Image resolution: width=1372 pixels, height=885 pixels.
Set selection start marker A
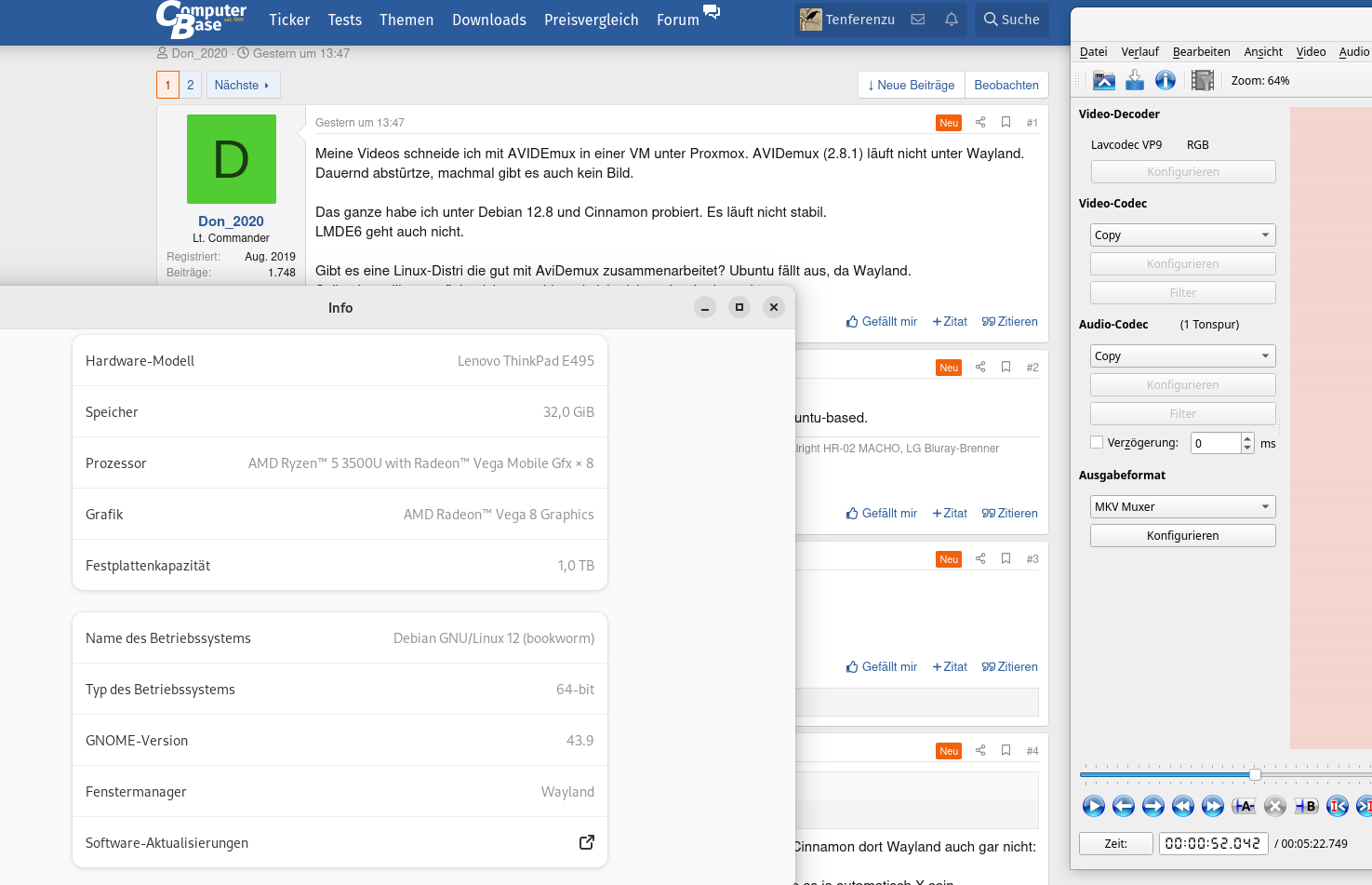point(1244,806)
